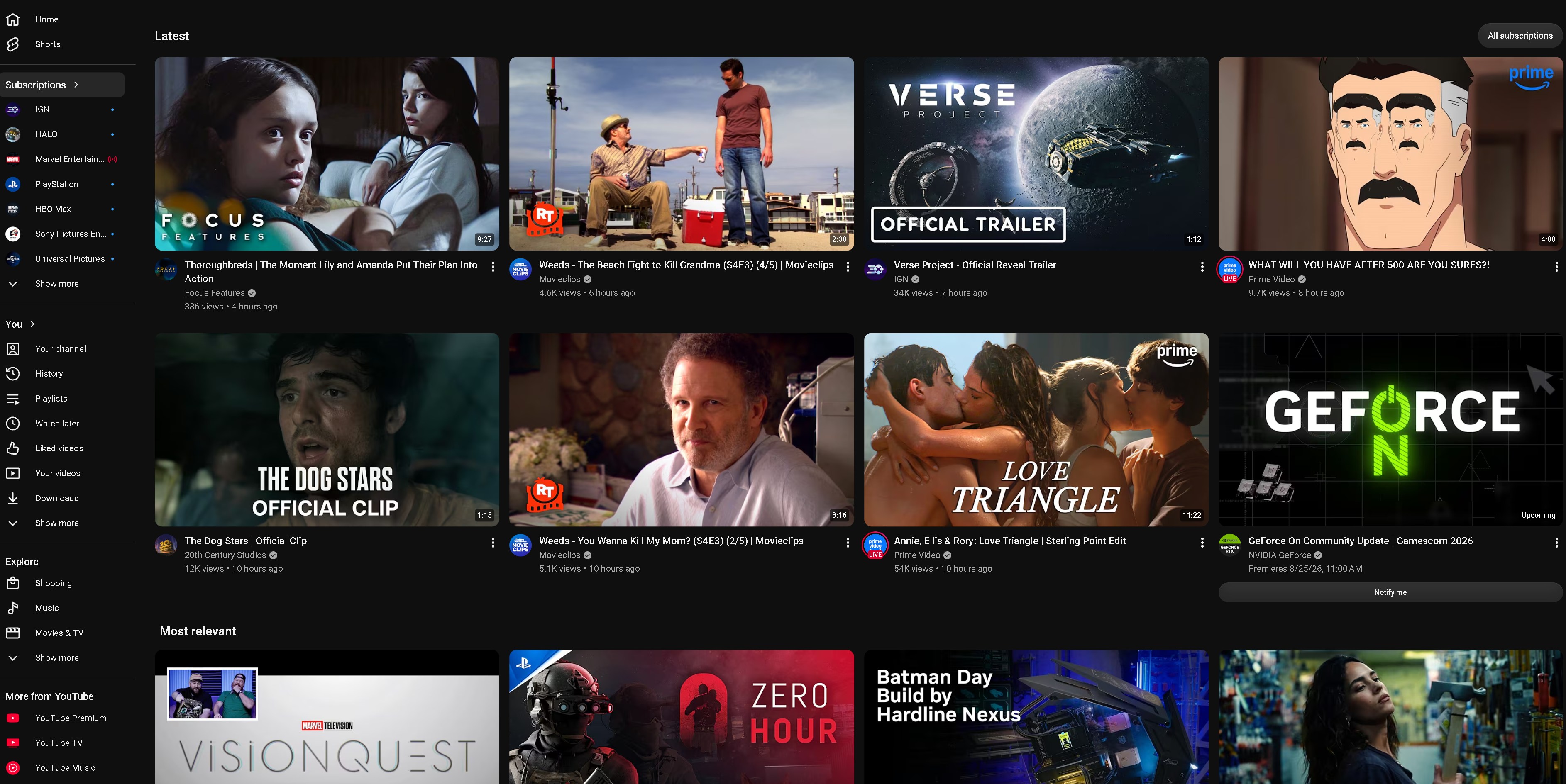1566x784 pixels.
Task: Click the Prime Video LIVE avatar beside Love Triangle video
Action: [875, 545]
